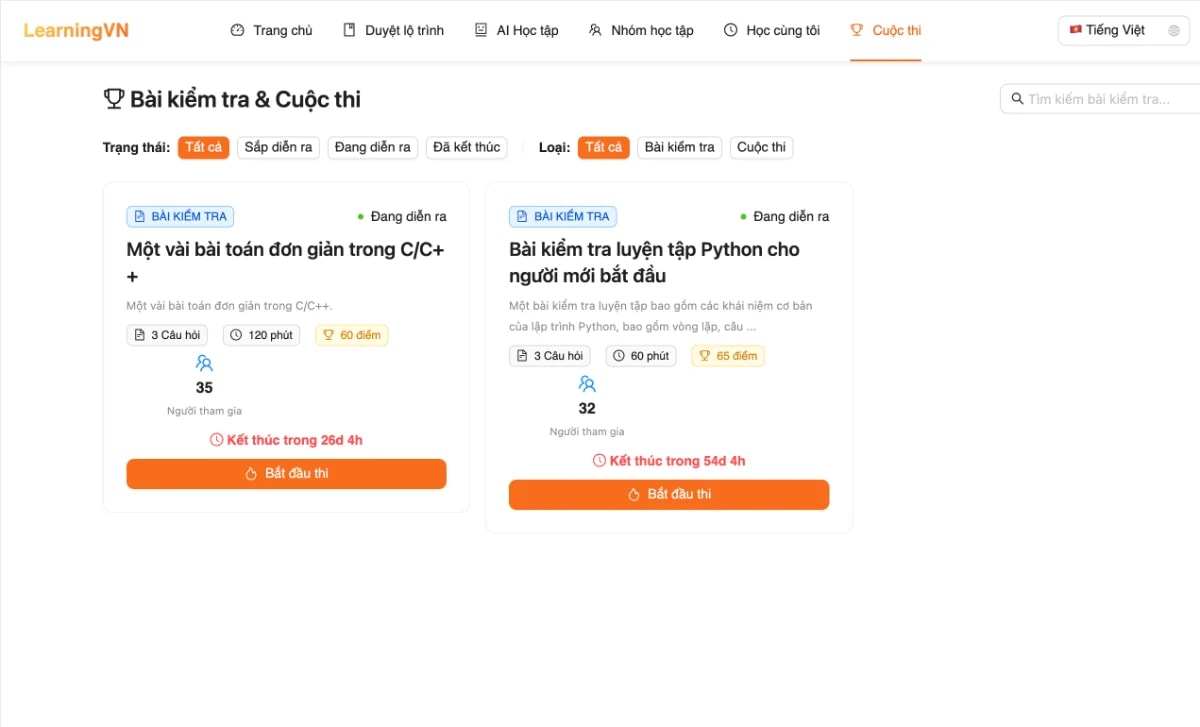The image size is (1200, 727).
Task: Filter status by Đã kết thúc
Action: (x=466, y=147)
